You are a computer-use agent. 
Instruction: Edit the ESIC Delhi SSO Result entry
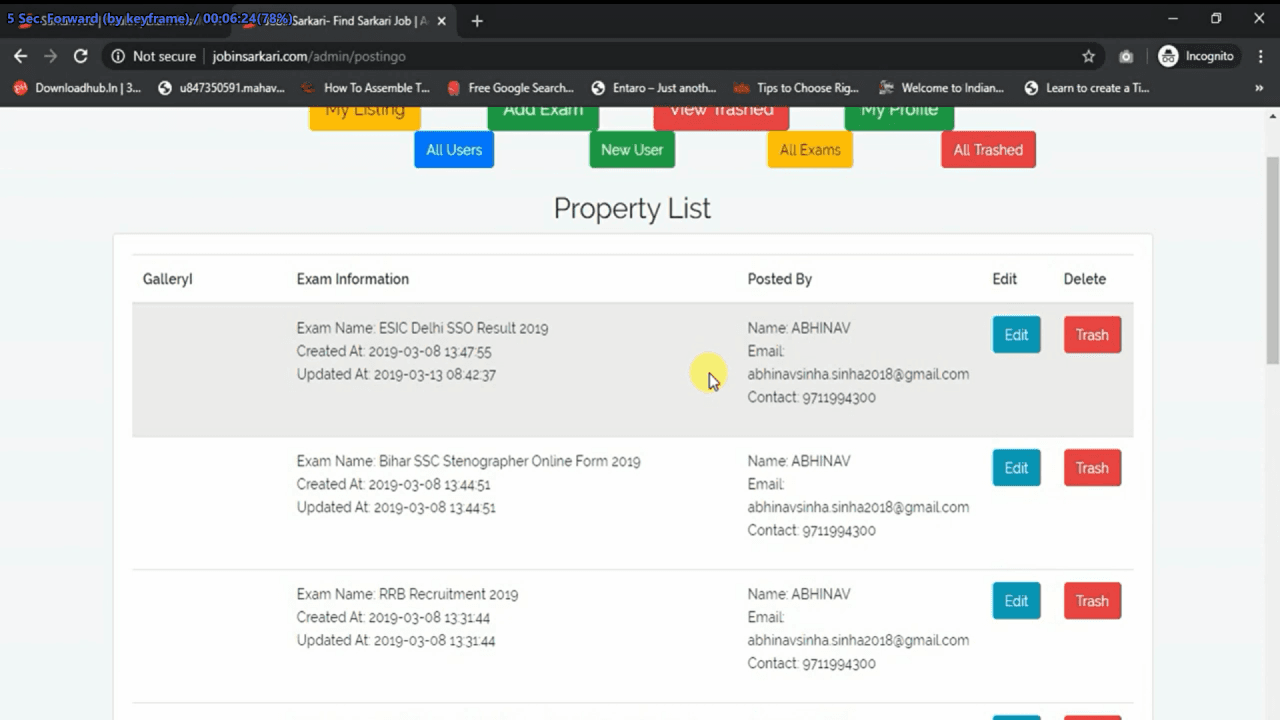(x=1016, y=335)
